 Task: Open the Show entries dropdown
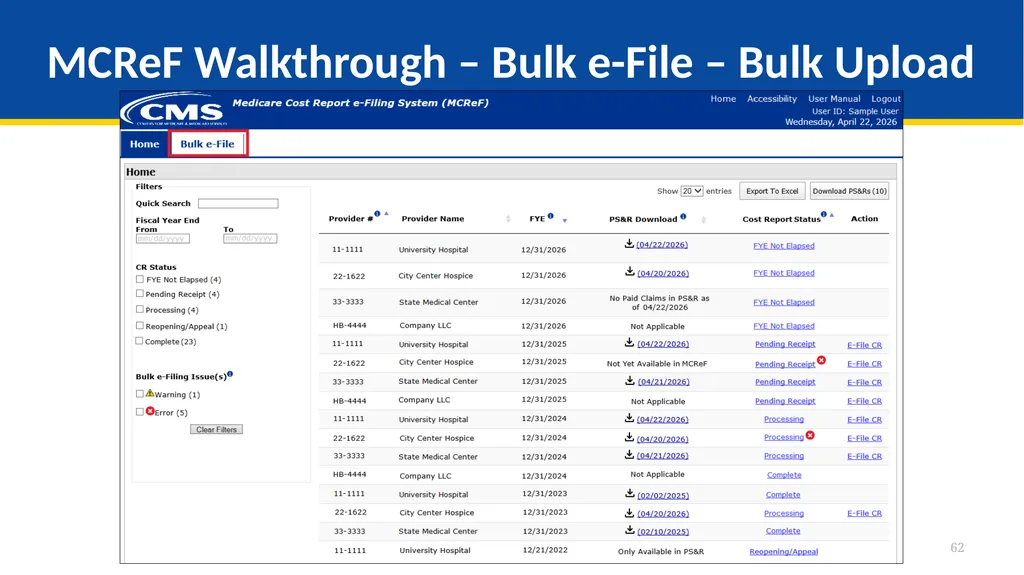tap(692, 191)
